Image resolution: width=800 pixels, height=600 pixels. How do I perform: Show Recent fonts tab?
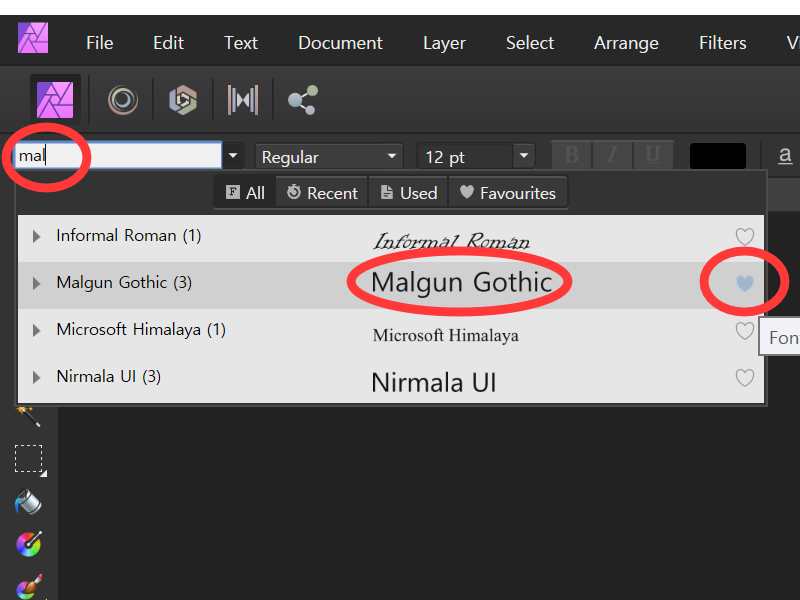[x=322, y=193]
